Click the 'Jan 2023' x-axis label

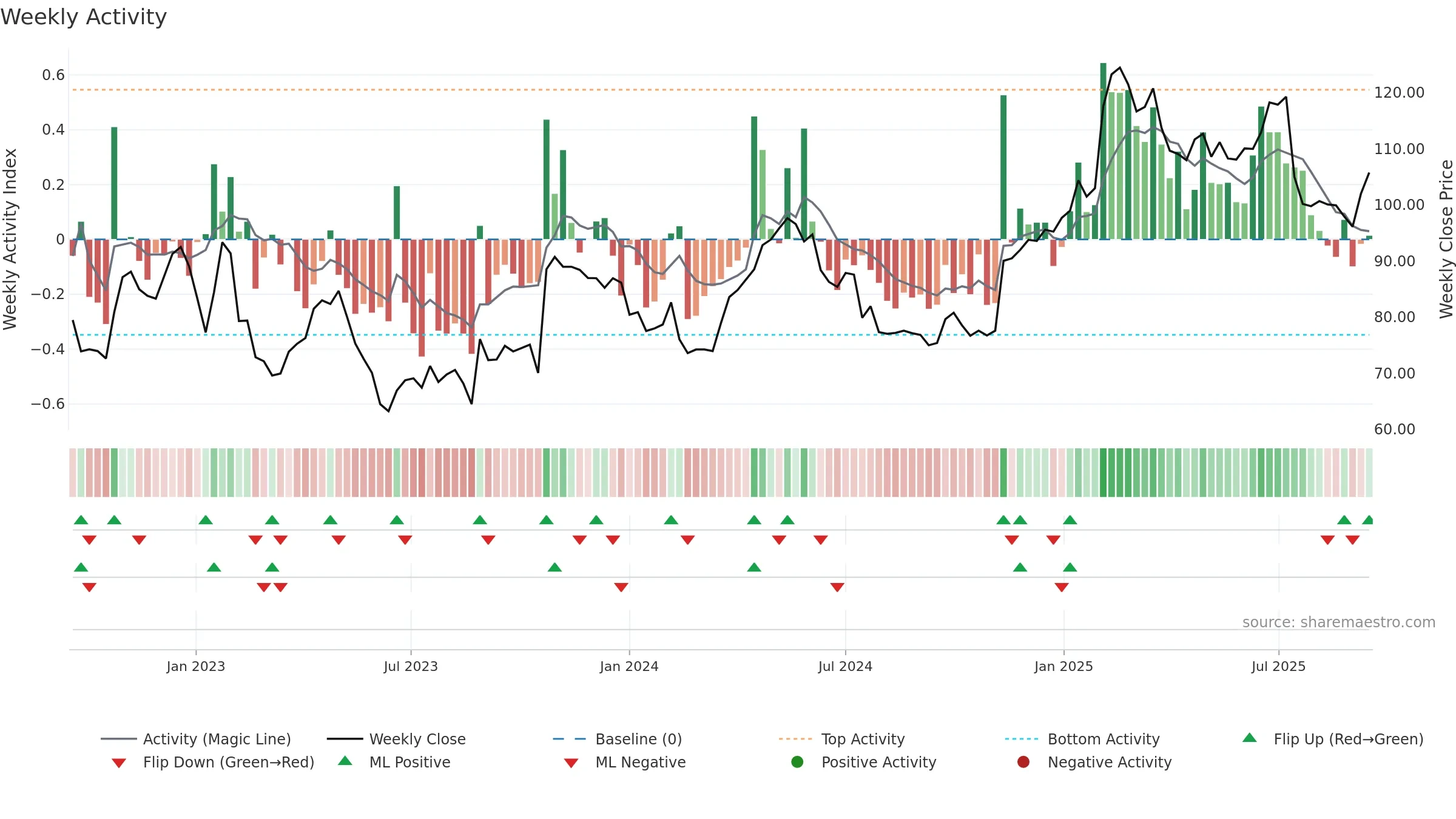[x=196, y=666]
